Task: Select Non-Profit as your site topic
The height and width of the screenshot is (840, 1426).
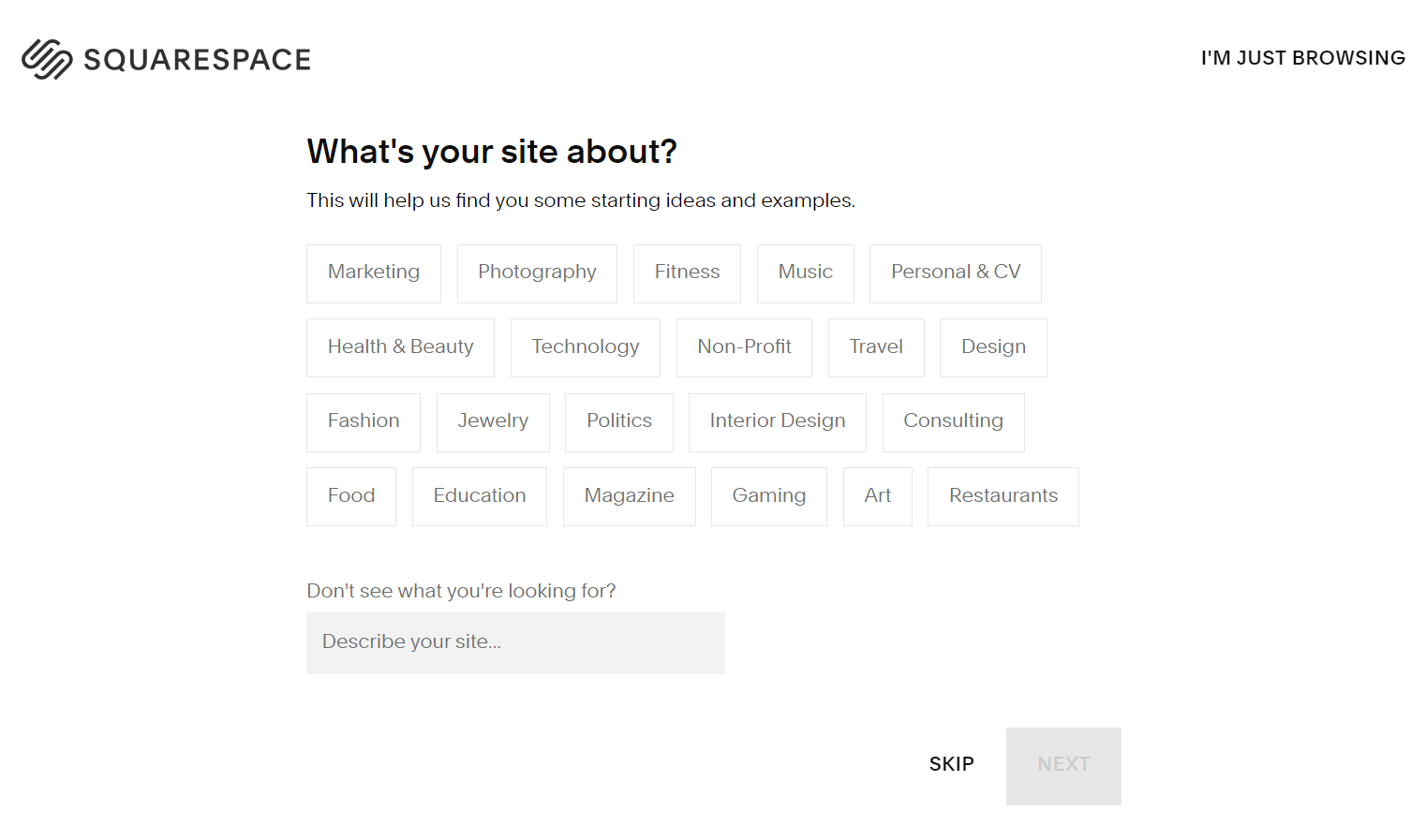Action: 744,346
